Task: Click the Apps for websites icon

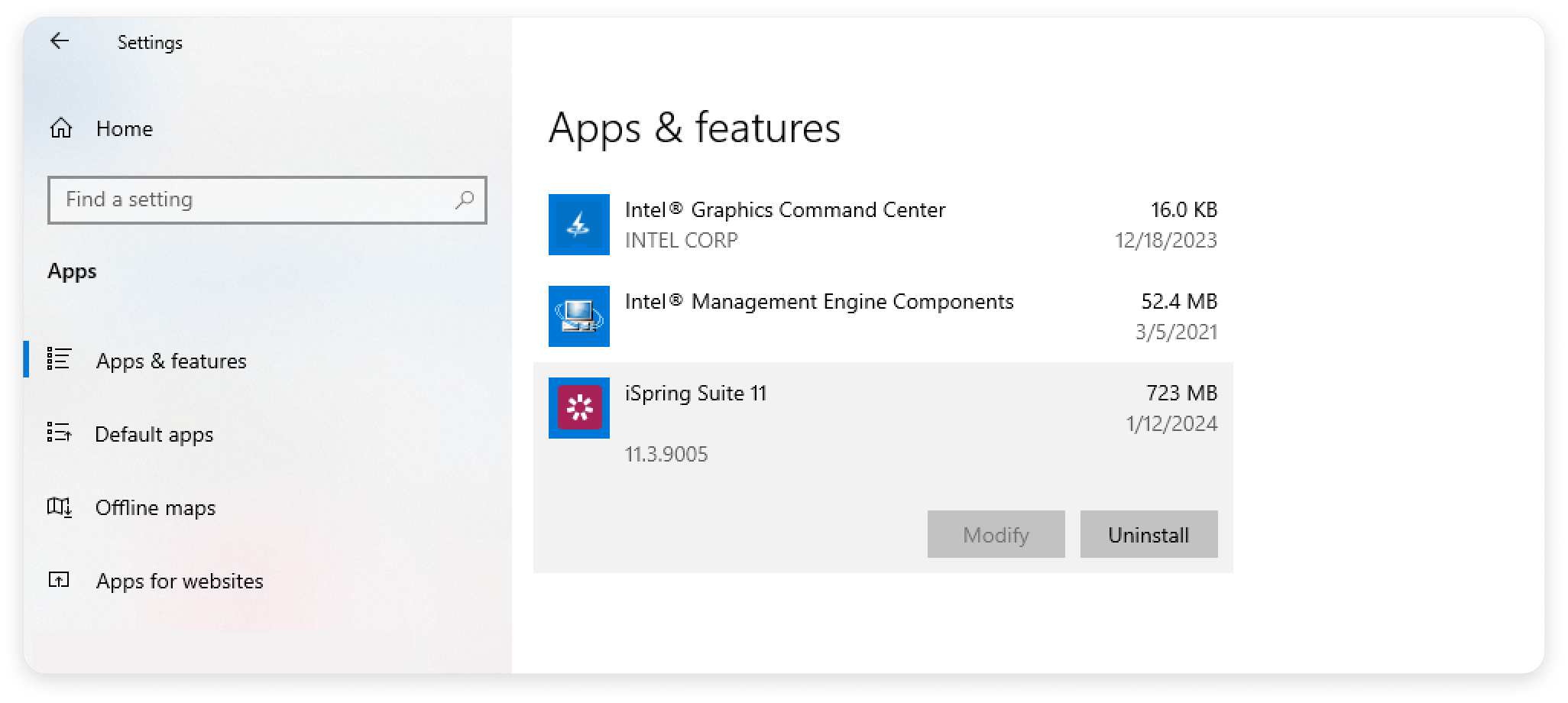Action: click(60, 580)
